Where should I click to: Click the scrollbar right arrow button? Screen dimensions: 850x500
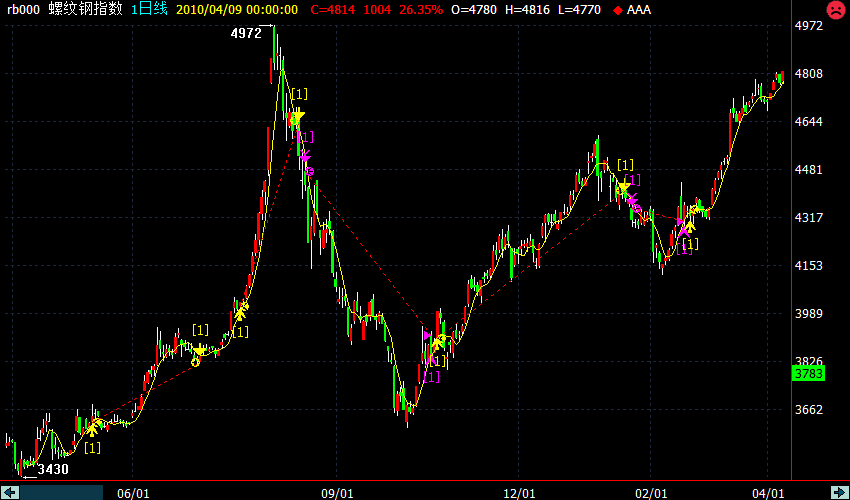838,491
